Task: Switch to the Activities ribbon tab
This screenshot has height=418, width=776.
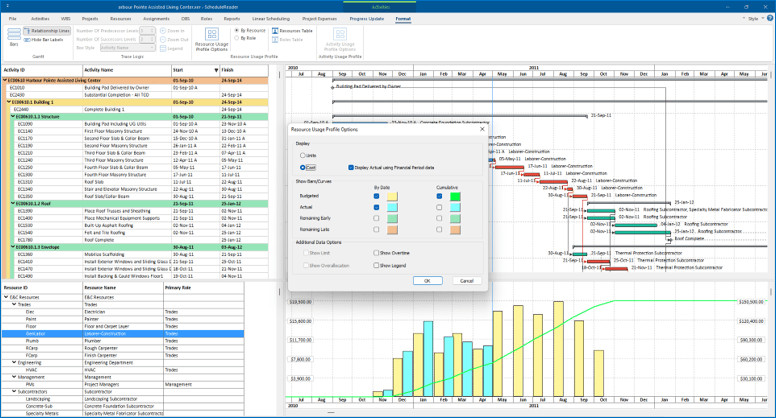Action: tap(40, 19)
